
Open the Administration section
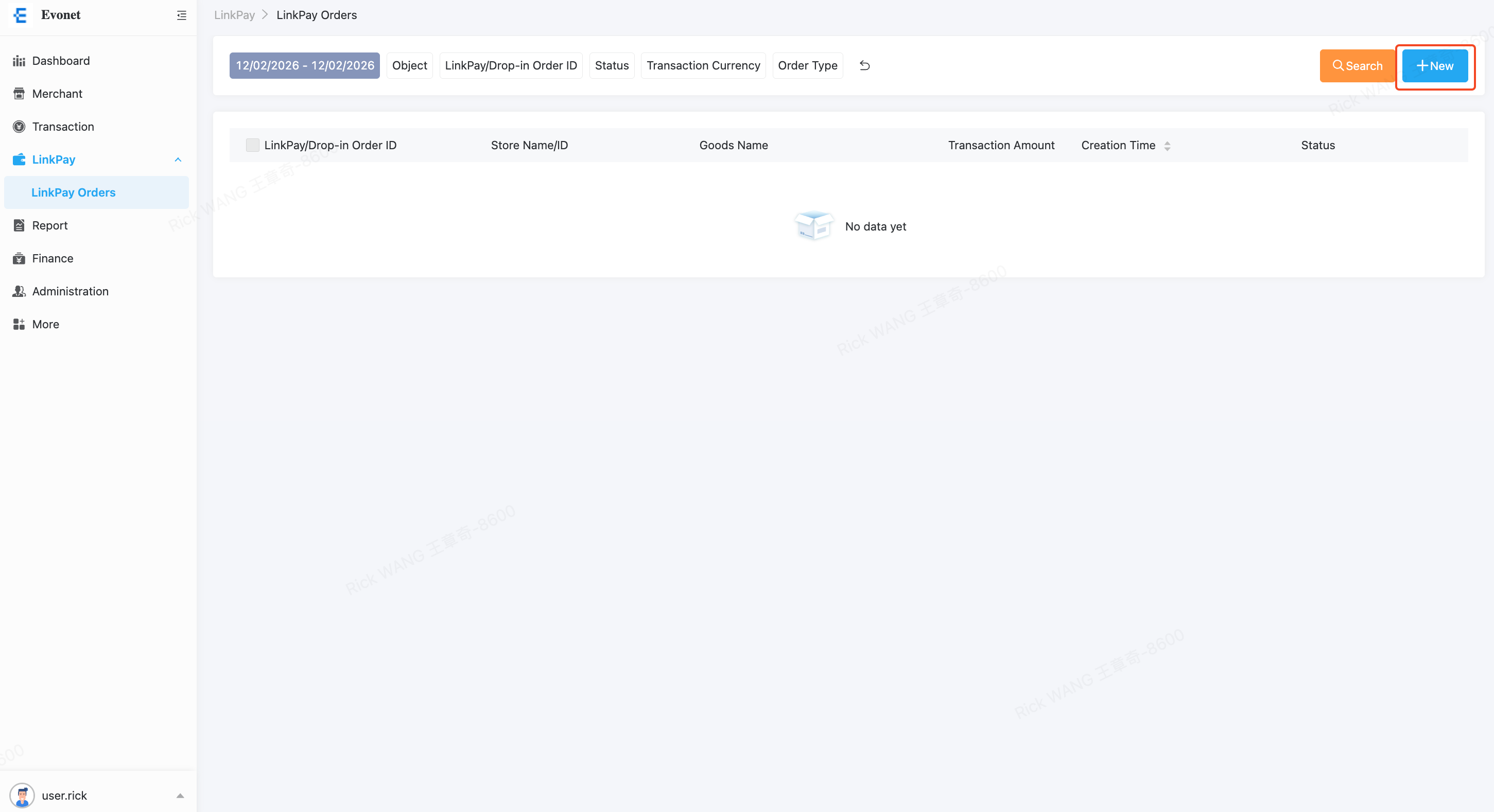click(70, 292)
